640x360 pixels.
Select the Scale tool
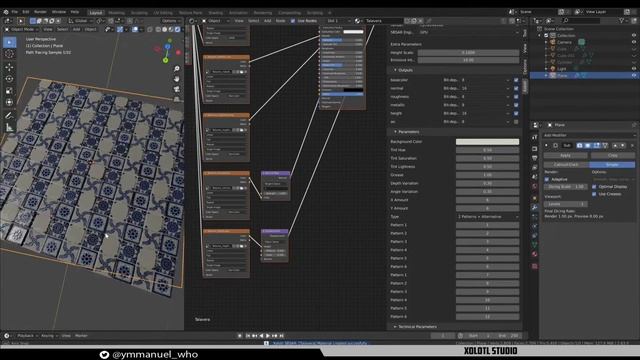coord(9,91)
